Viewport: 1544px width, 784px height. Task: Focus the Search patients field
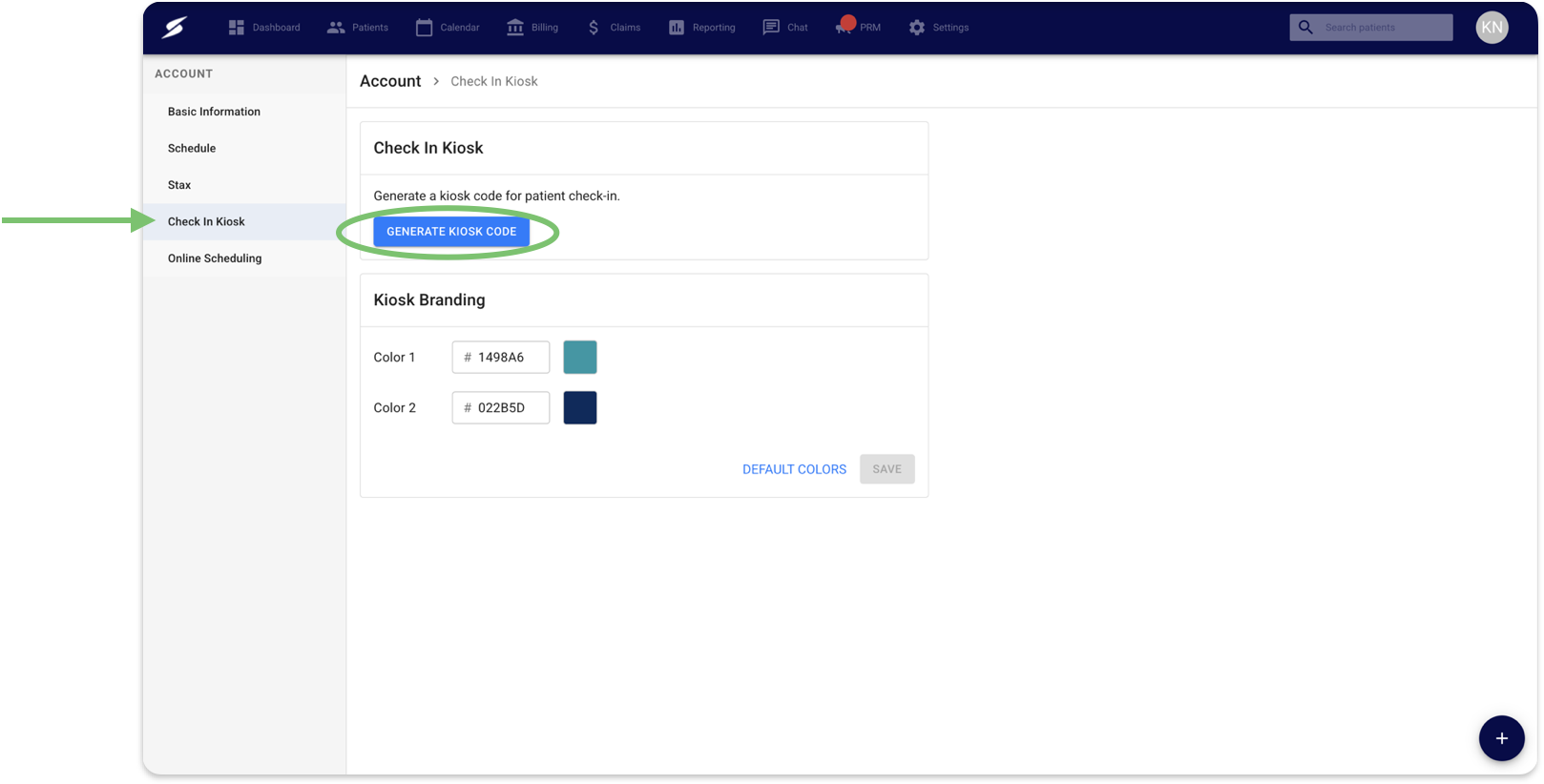tap(1384, 28)
